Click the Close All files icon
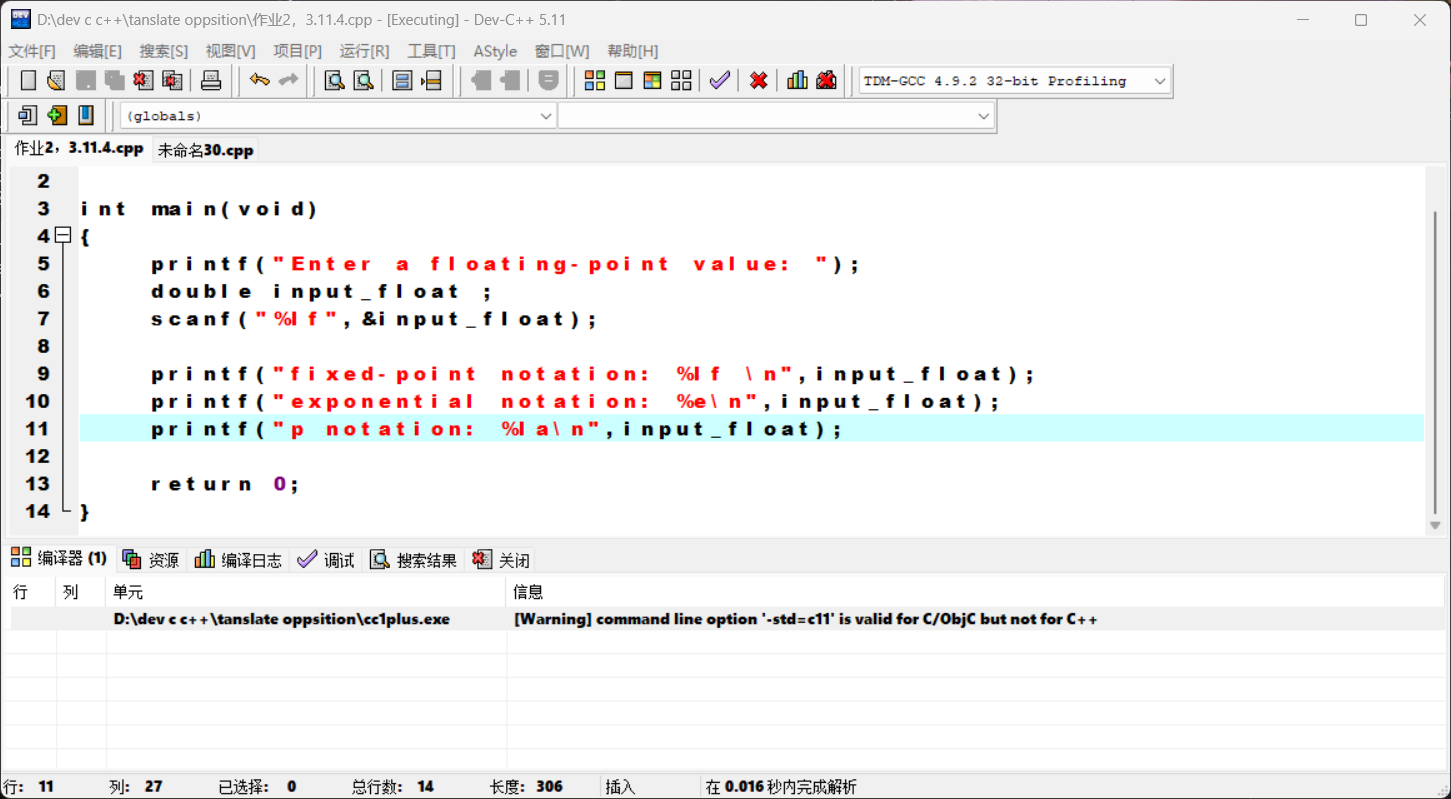Screen dimensions: 1451x799 pos(172,81)
